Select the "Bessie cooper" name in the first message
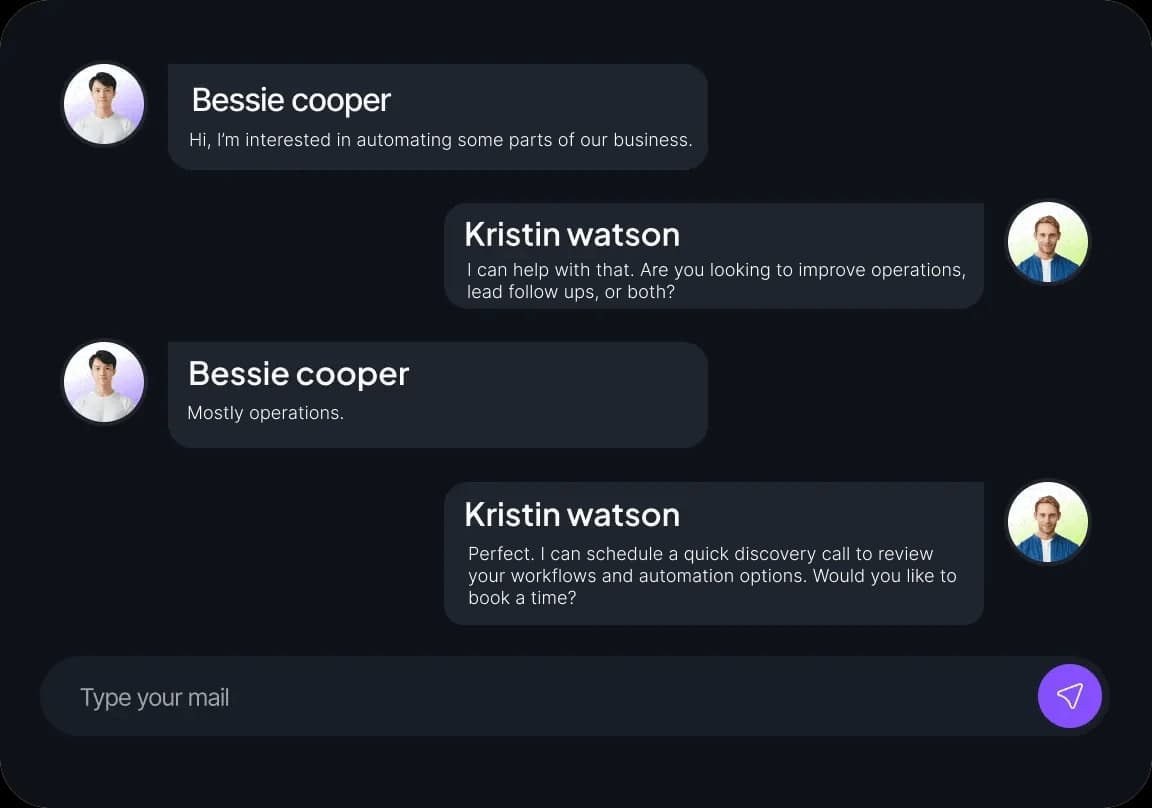 point(291,100)
